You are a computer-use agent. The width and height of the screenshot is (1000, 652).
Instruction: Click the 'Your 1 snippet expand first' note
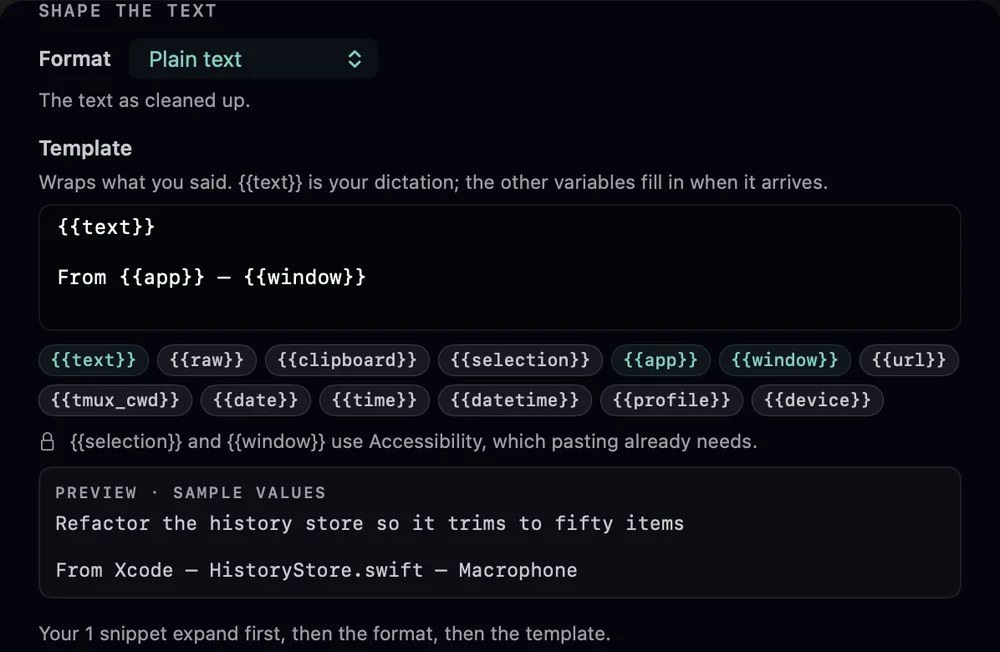325,633
